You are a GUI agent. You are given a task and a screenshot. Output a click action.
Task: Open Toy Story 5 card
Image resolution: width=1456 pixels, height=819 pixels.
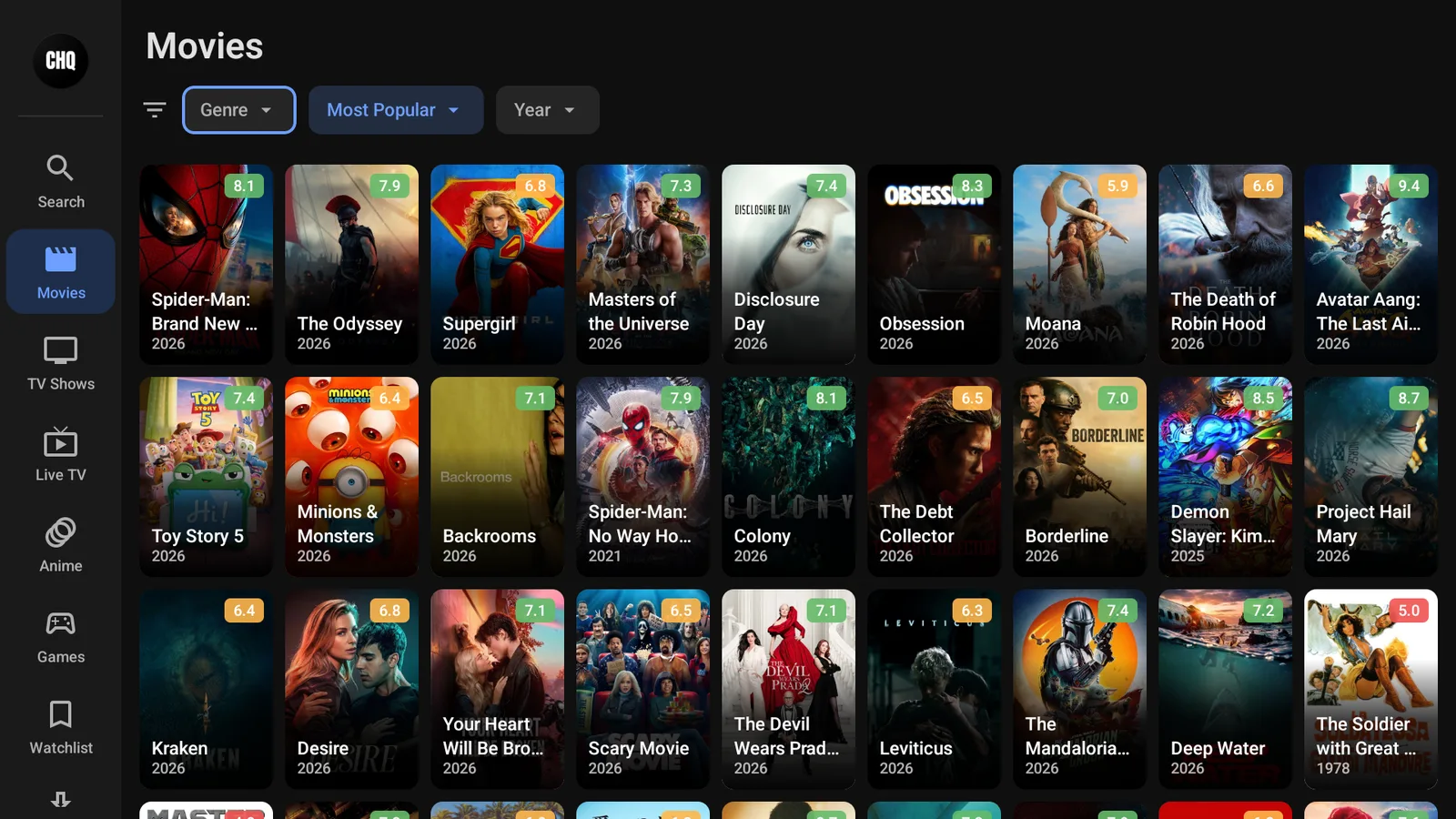[x=207, y=477]
